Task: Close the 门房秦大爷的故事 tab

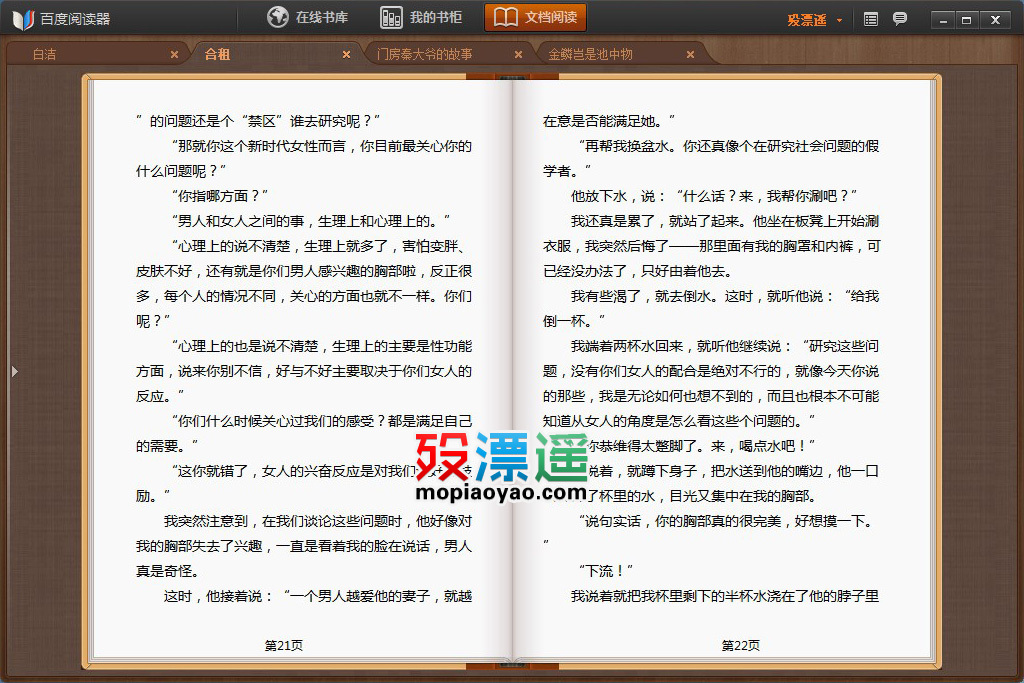Action: point(519,55)
